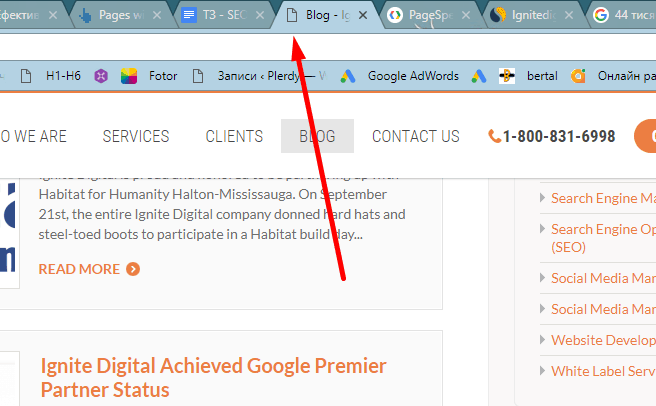Click the Google G favicon on tab
This screenshot has height=406, width=656.
tap(601, 15)
